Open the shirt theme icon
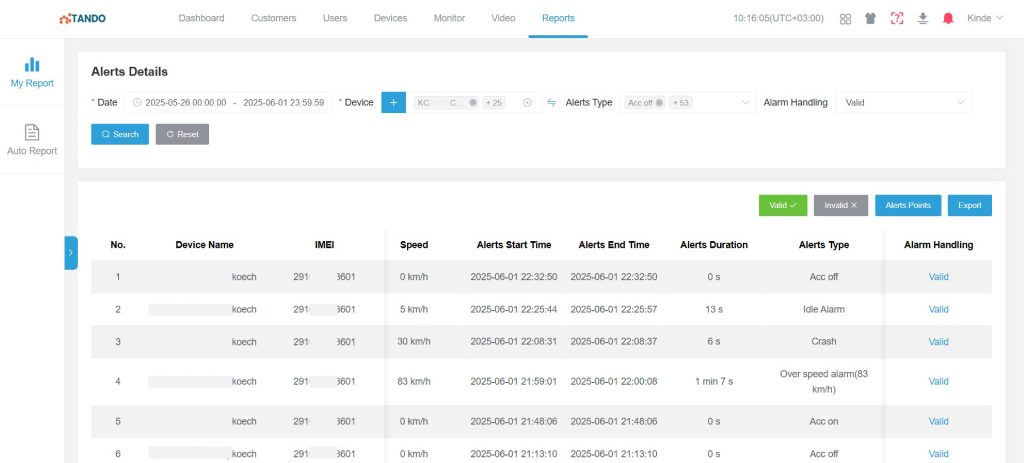The width and height of the screenshot is (1024, 463). coord(870,18)
